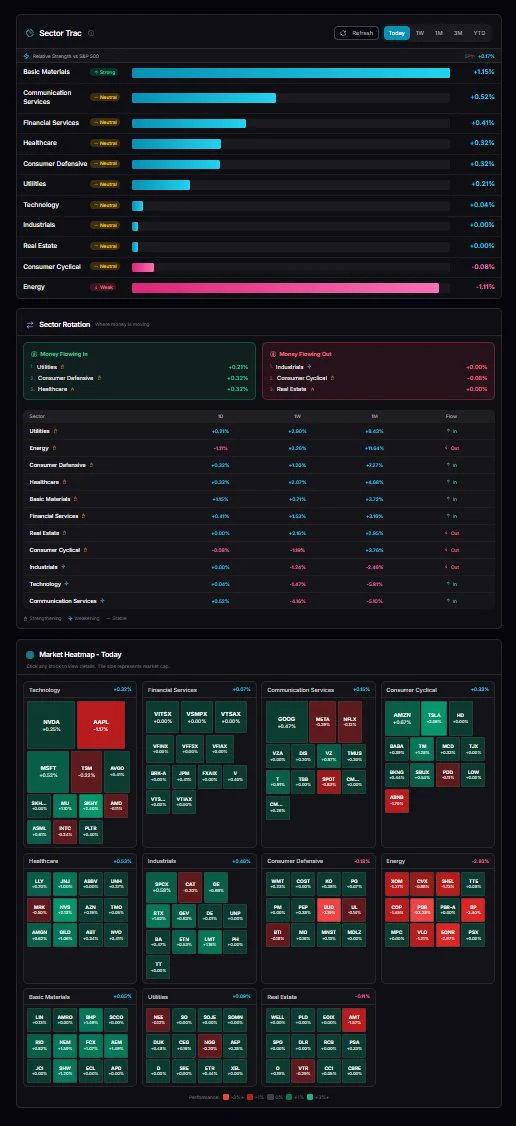Open the AMT tile in Real Estate

pos(354,1020)
